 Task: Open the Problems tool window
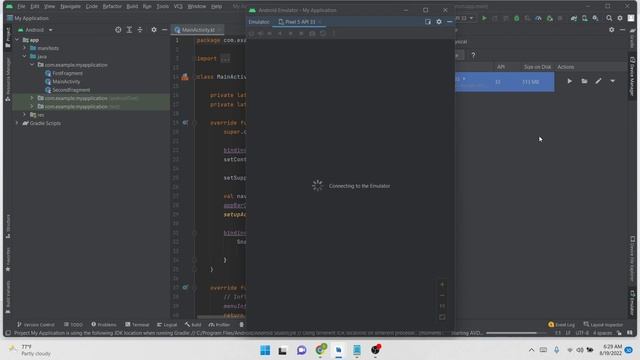[x=104, y=324]
